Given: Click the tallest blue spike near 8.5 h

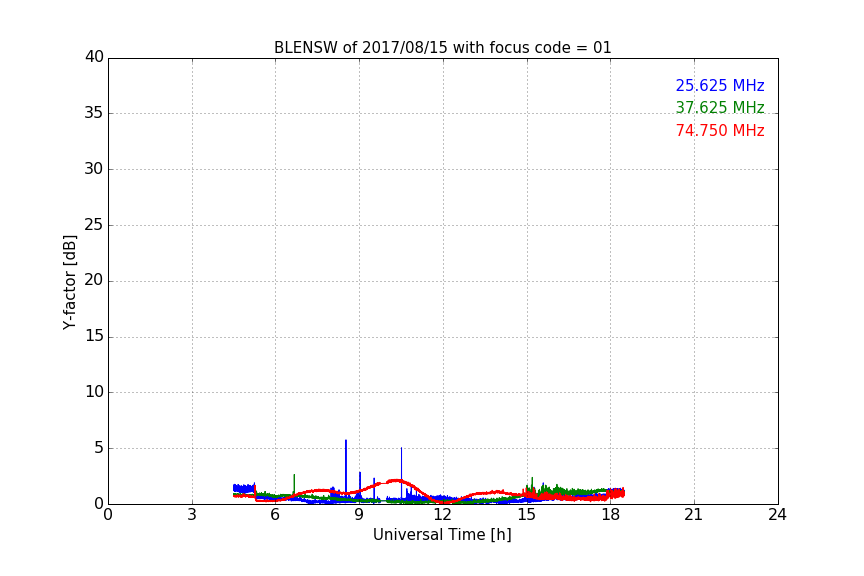Looking at the screenshot, I should point(346,466).
